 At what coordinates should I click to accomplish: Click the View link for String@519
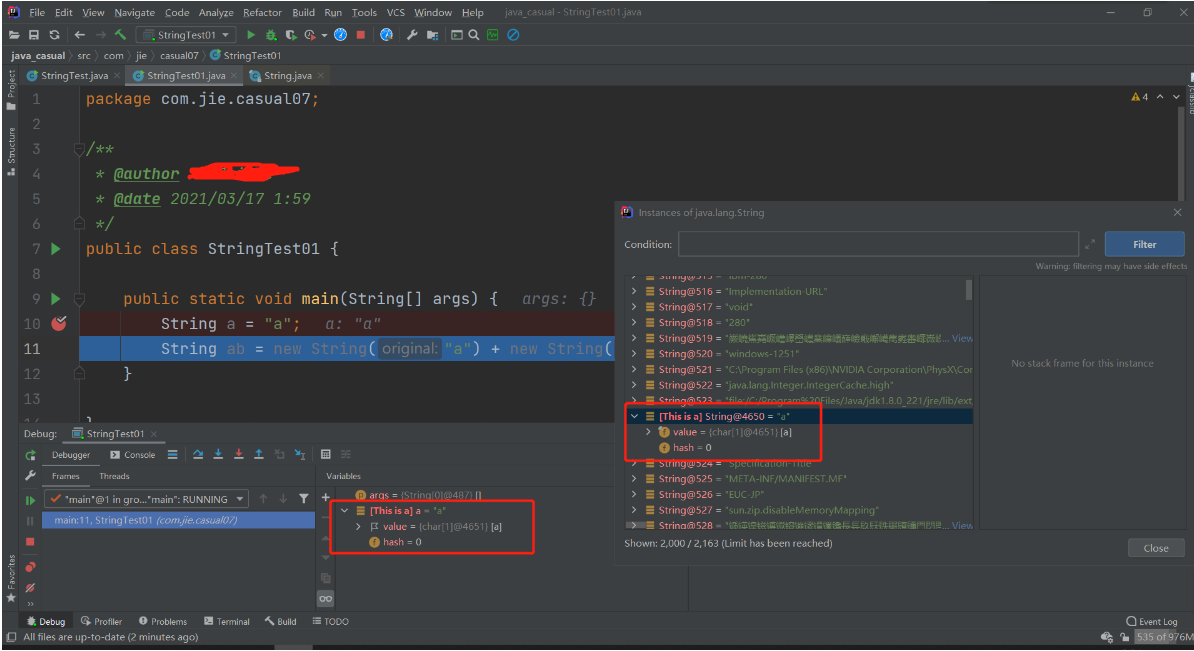click(x=963, y=338)
